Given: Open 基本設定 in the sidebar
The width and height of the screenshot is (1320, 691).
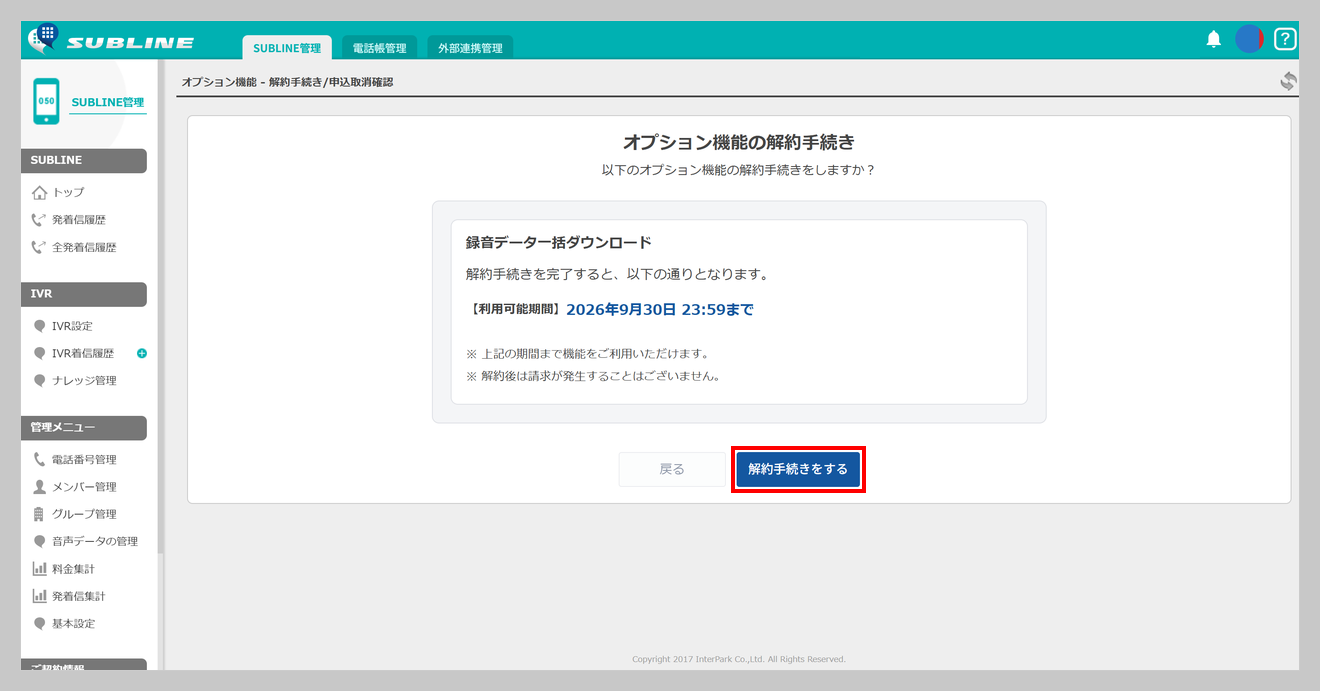Looking at the screenshot, I should coord(73,623).
